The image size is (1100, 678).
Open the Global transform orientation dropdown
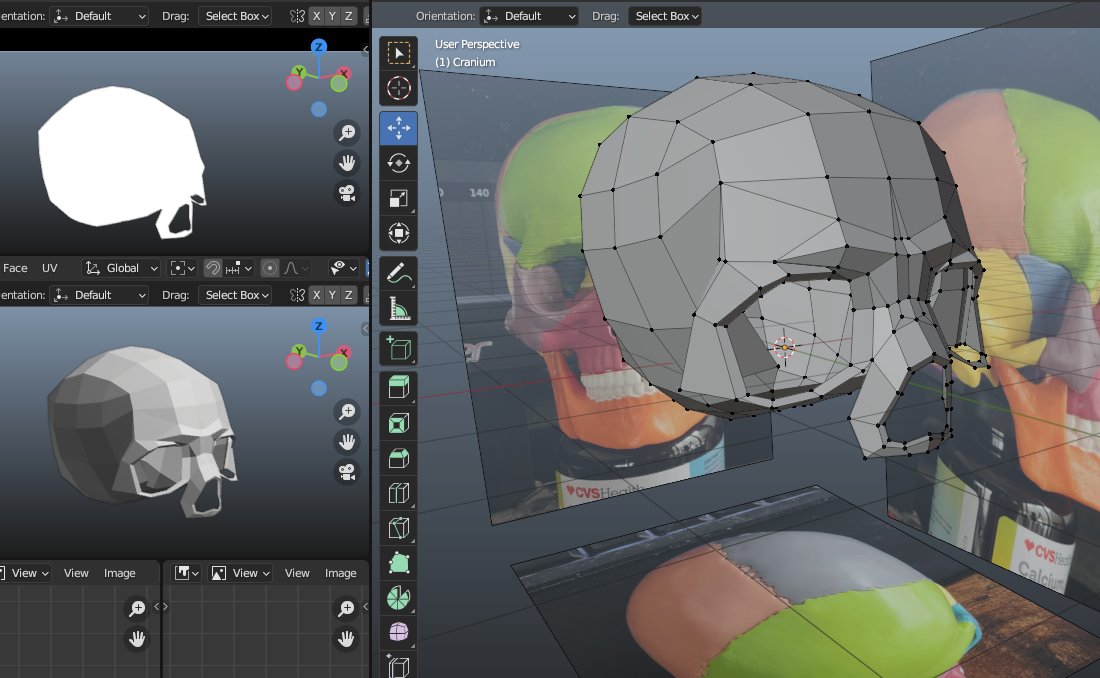pyautogui.click(x=120, y=268)
